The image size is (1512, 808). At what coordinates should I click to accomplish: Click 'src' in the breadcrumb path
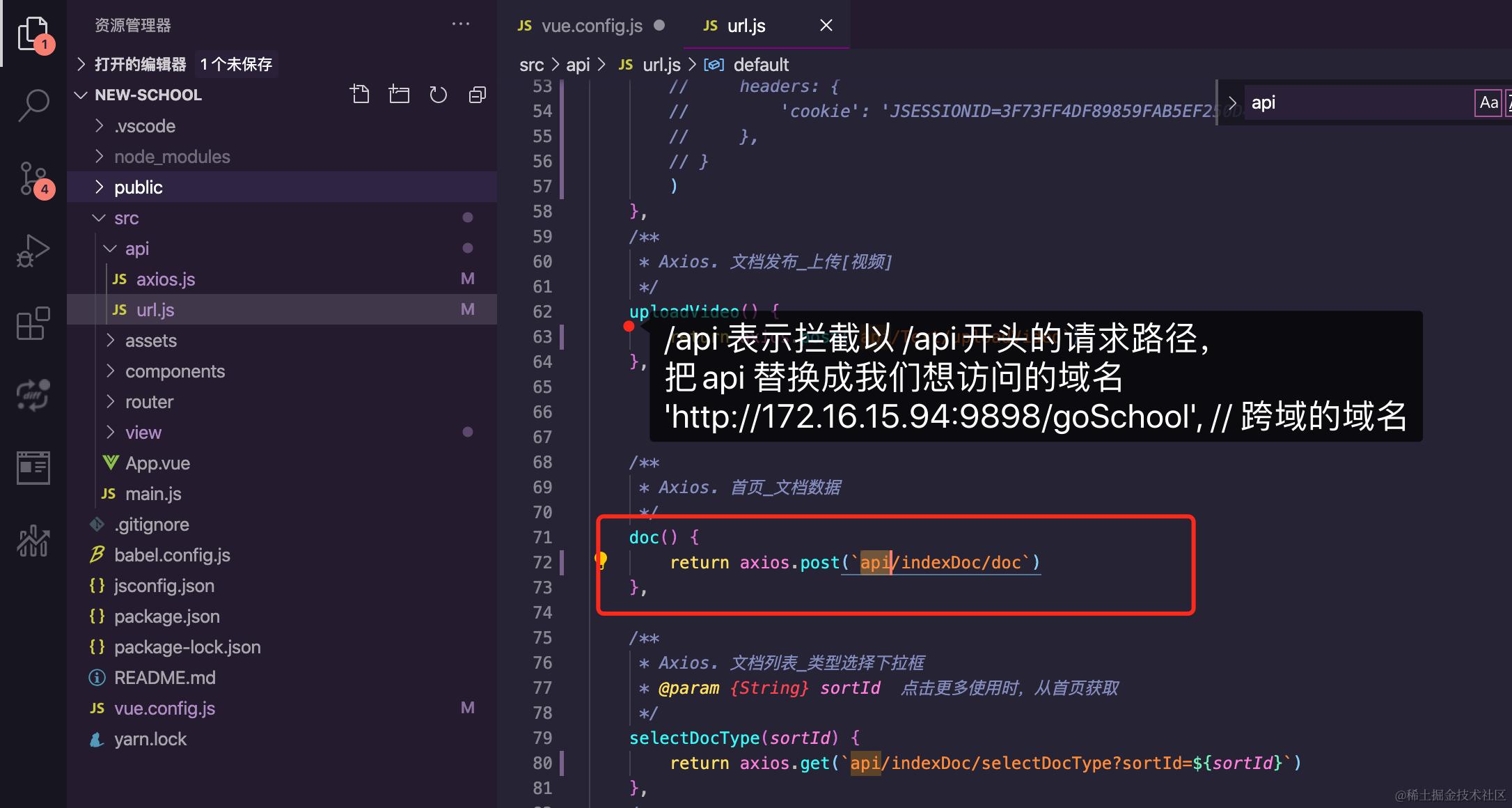tap(531, 65)
